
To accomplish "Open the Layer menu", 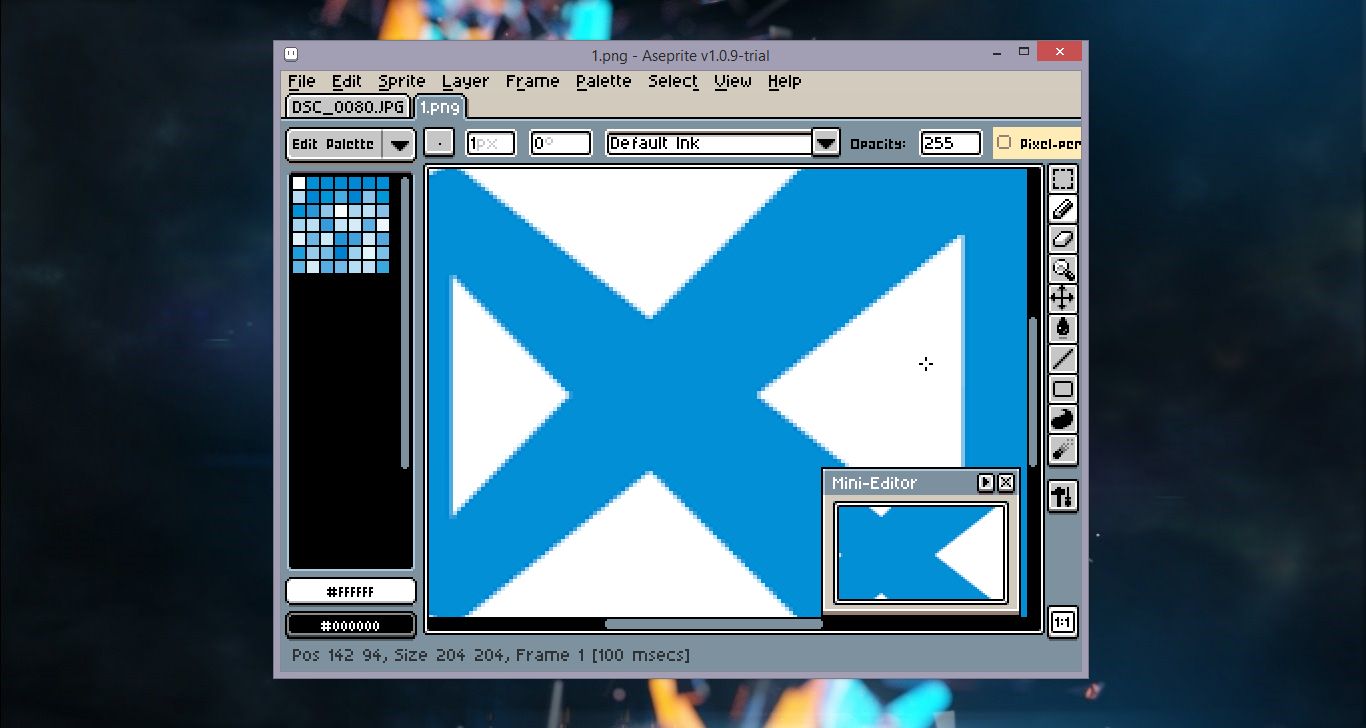I will point(465,81).
